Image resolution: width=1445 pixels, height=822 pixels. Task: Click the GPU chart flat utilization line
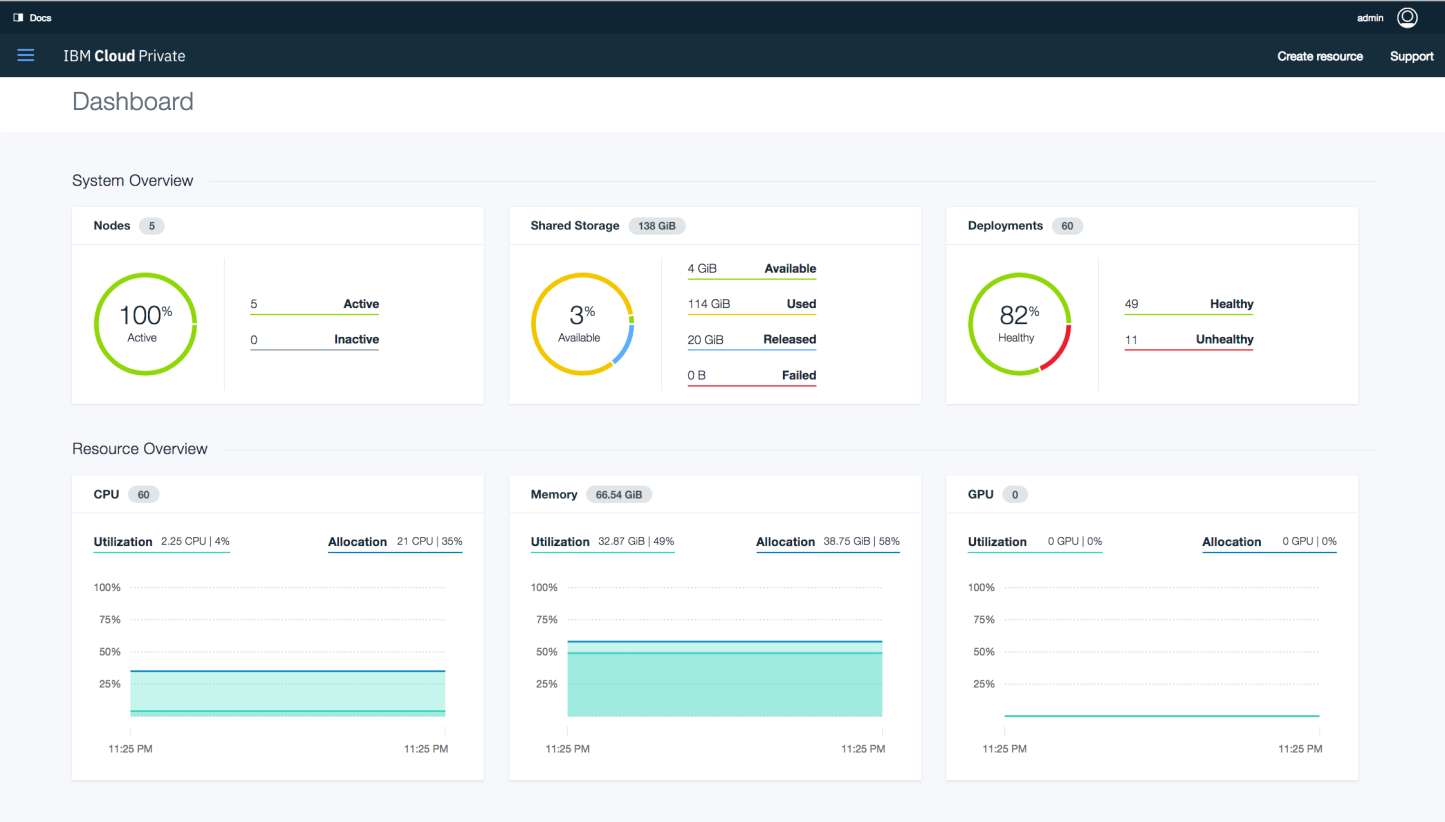[1162, 716]
